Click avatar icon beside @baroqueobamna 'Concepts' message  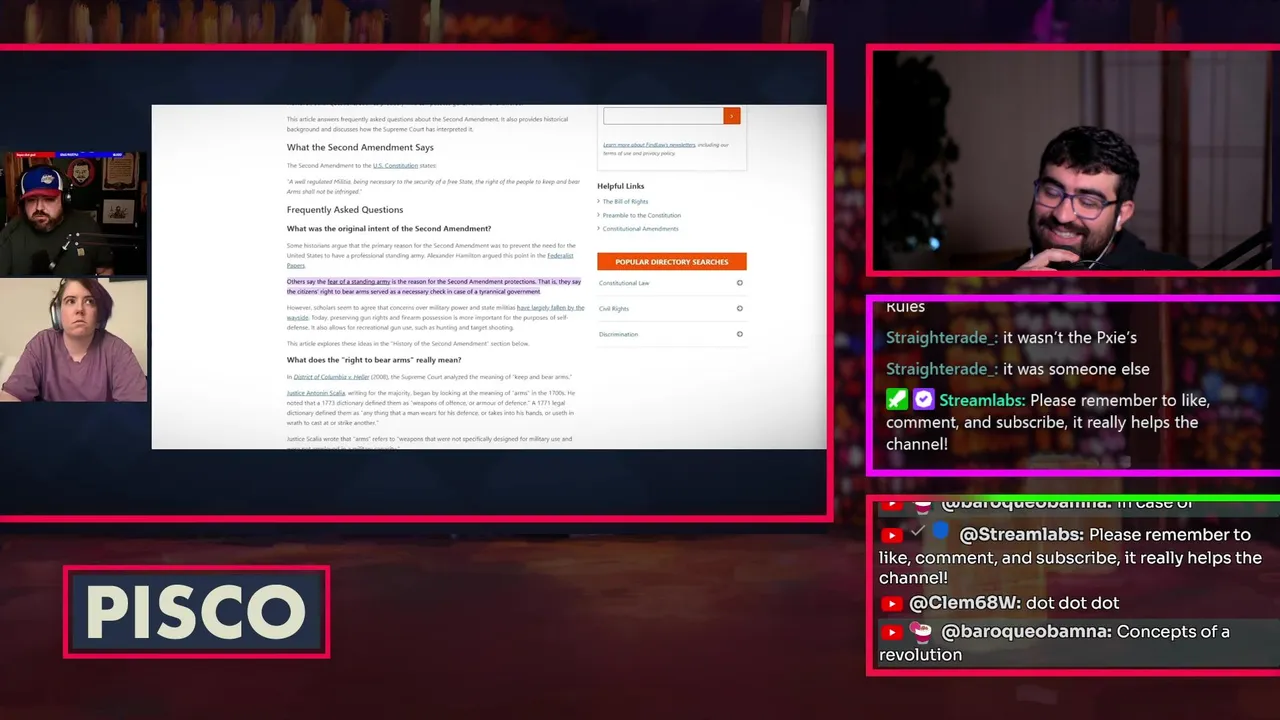coord(921,632)
